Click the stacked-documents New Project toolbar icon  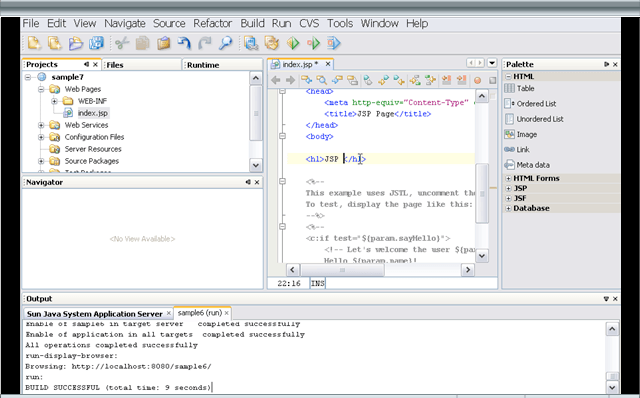tap(55, 43)
